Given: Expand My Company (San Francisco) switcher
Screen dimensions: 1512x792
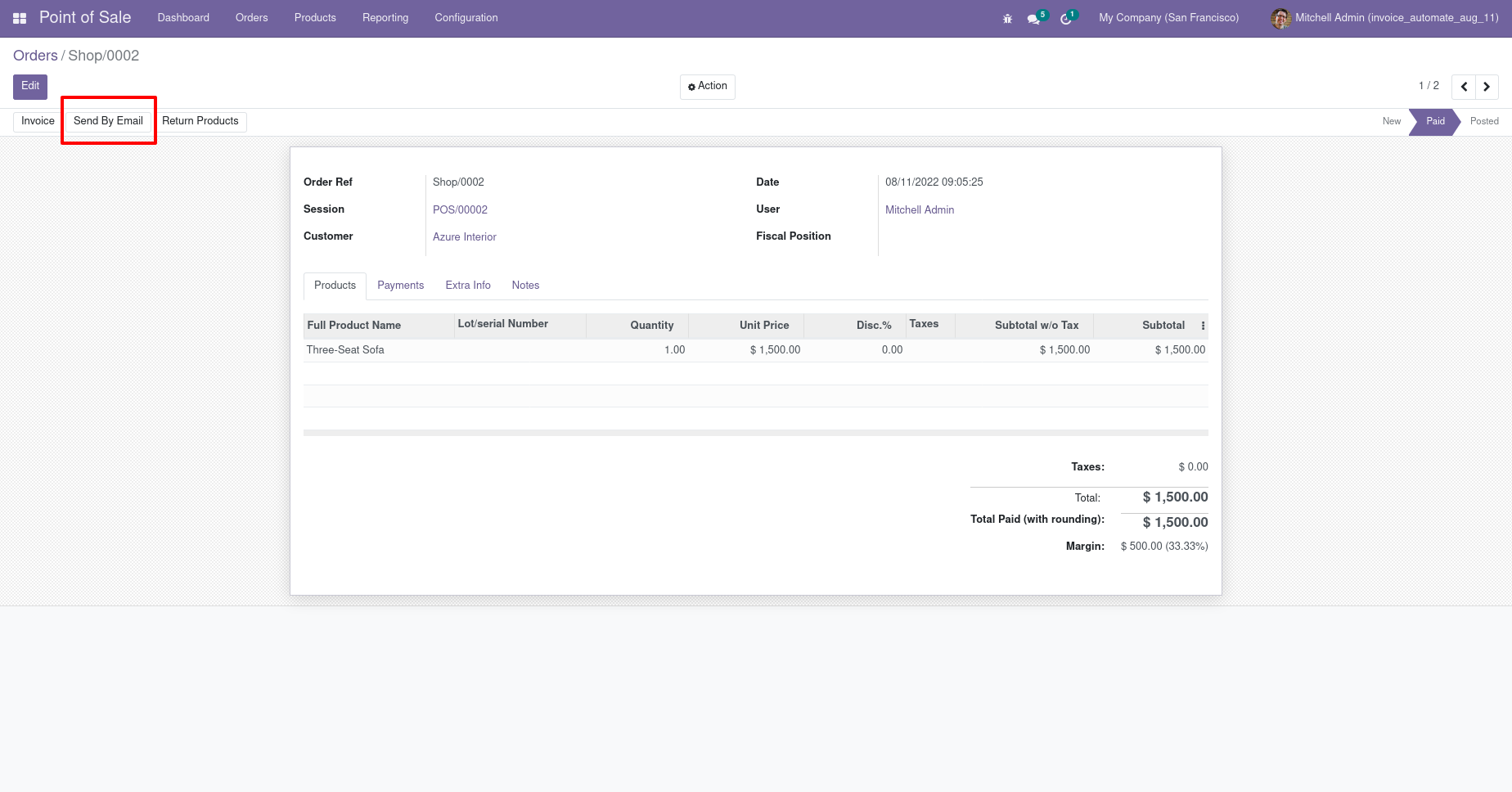Looking at the screenshot, I should click(x=1168, y=18).
